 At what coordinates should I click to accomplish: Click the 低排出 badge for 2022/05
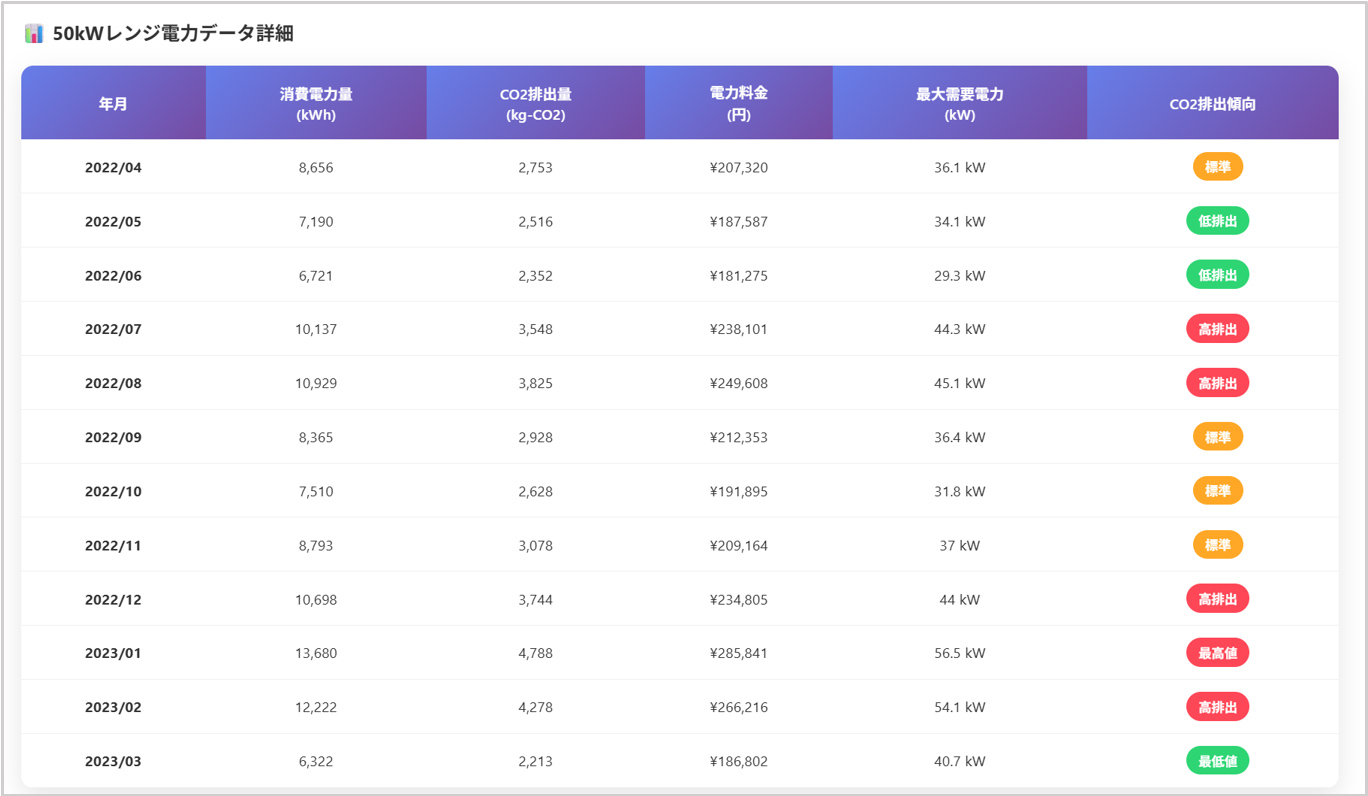(1217, 221)
